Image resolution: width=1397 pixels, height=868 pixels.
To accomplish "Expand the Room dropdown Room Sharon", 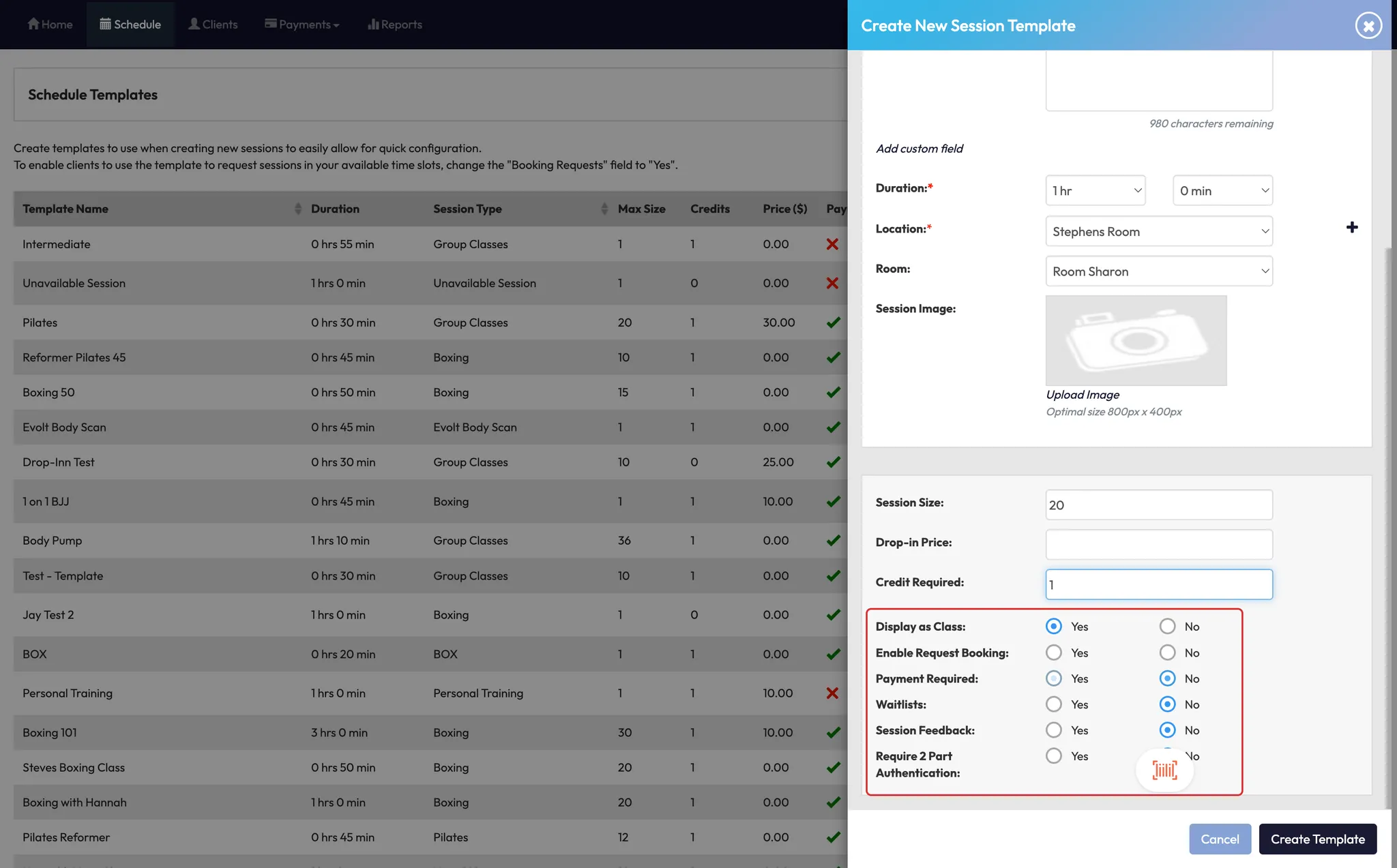I will click(x=1158, y=271).
